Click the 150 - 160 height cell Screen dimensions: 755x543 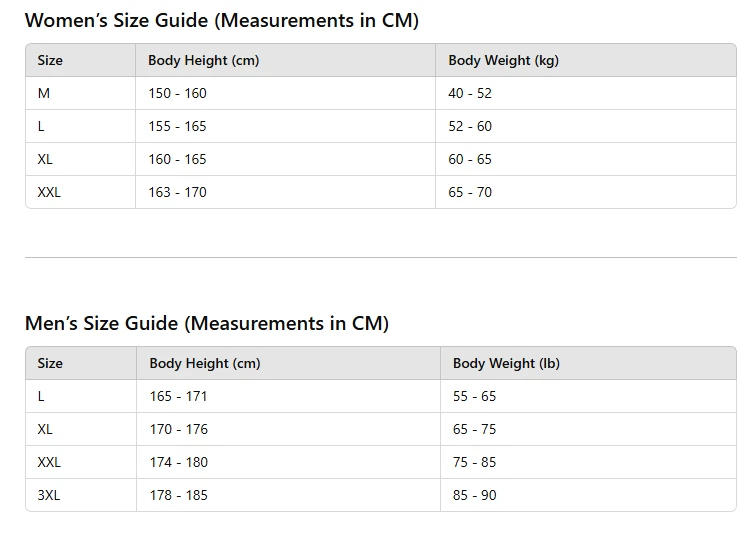[x=177, y=93]
